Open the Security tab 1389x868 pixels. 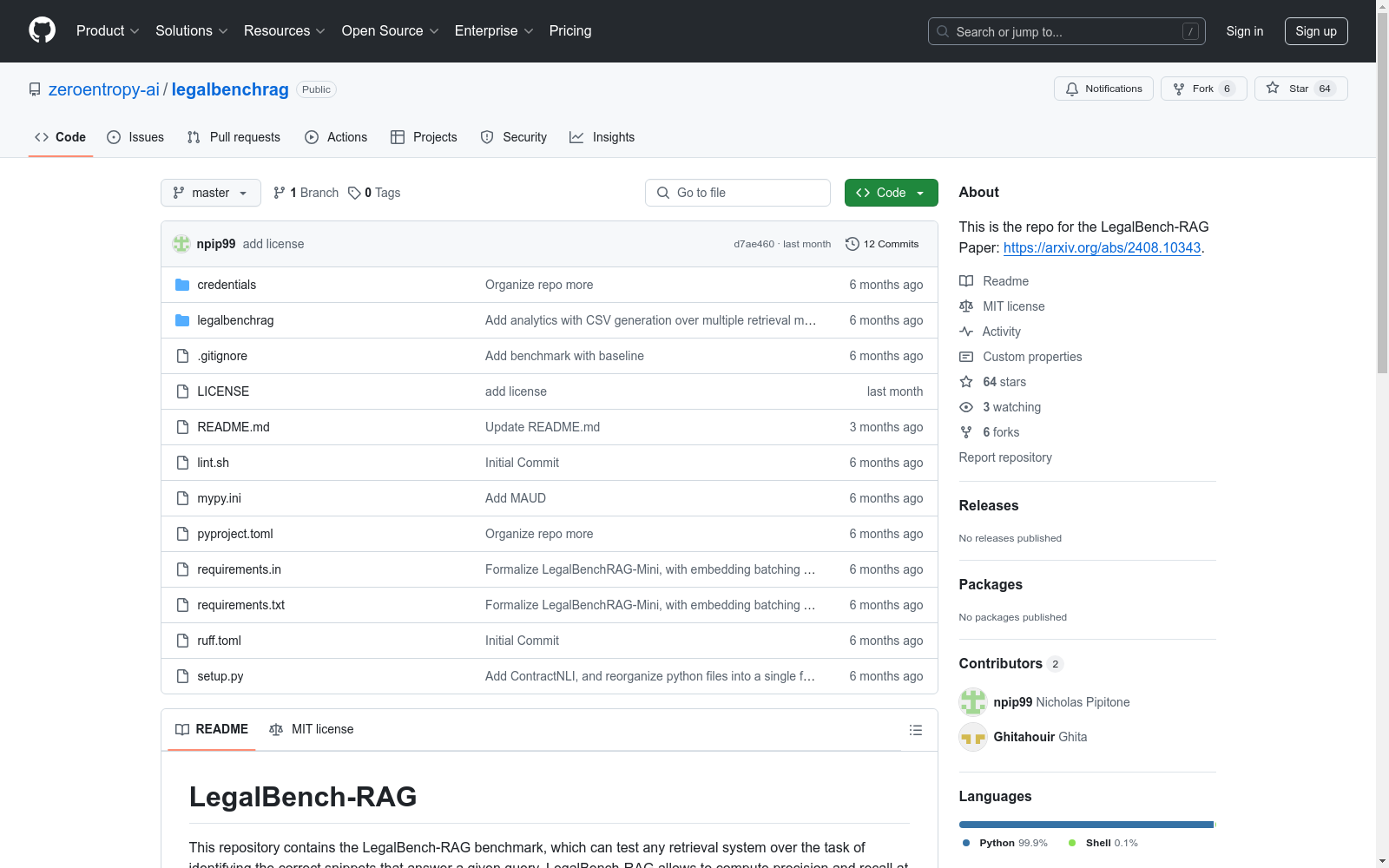click(x=514, y=137)
